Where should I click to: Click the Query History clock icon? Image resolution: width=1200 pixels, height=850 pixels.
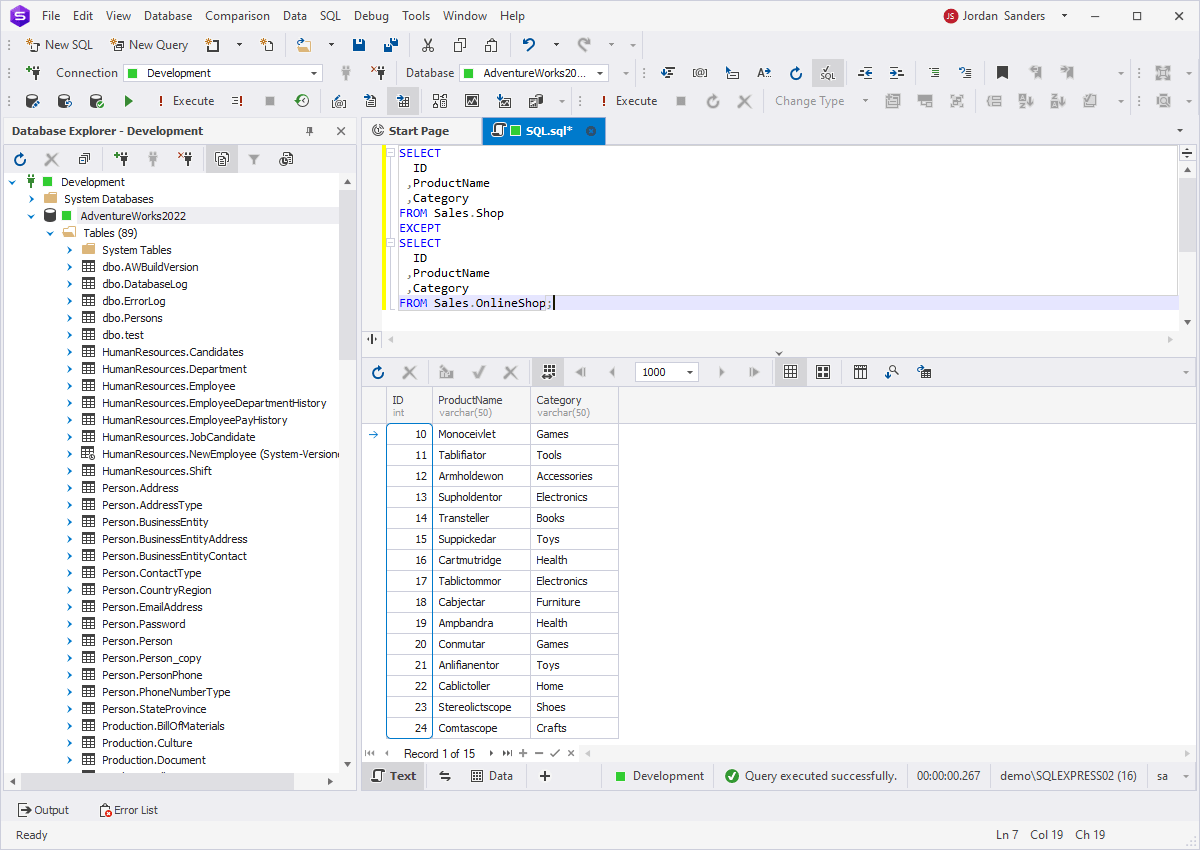click(x=301, y=101)
